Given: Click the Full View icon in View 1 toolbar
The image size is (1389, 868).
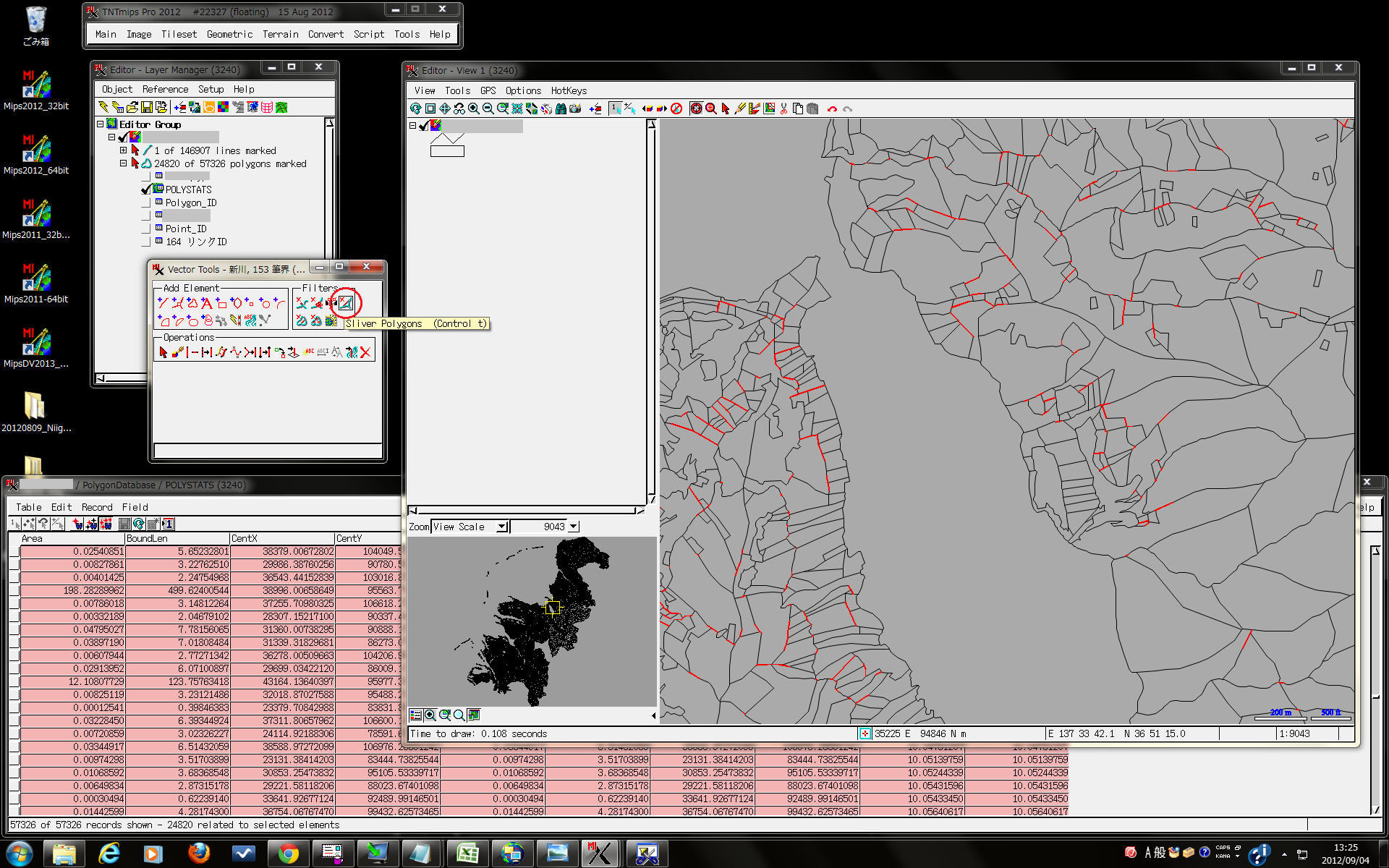Looking at the screenshot, I should click(x=430, y=109).
